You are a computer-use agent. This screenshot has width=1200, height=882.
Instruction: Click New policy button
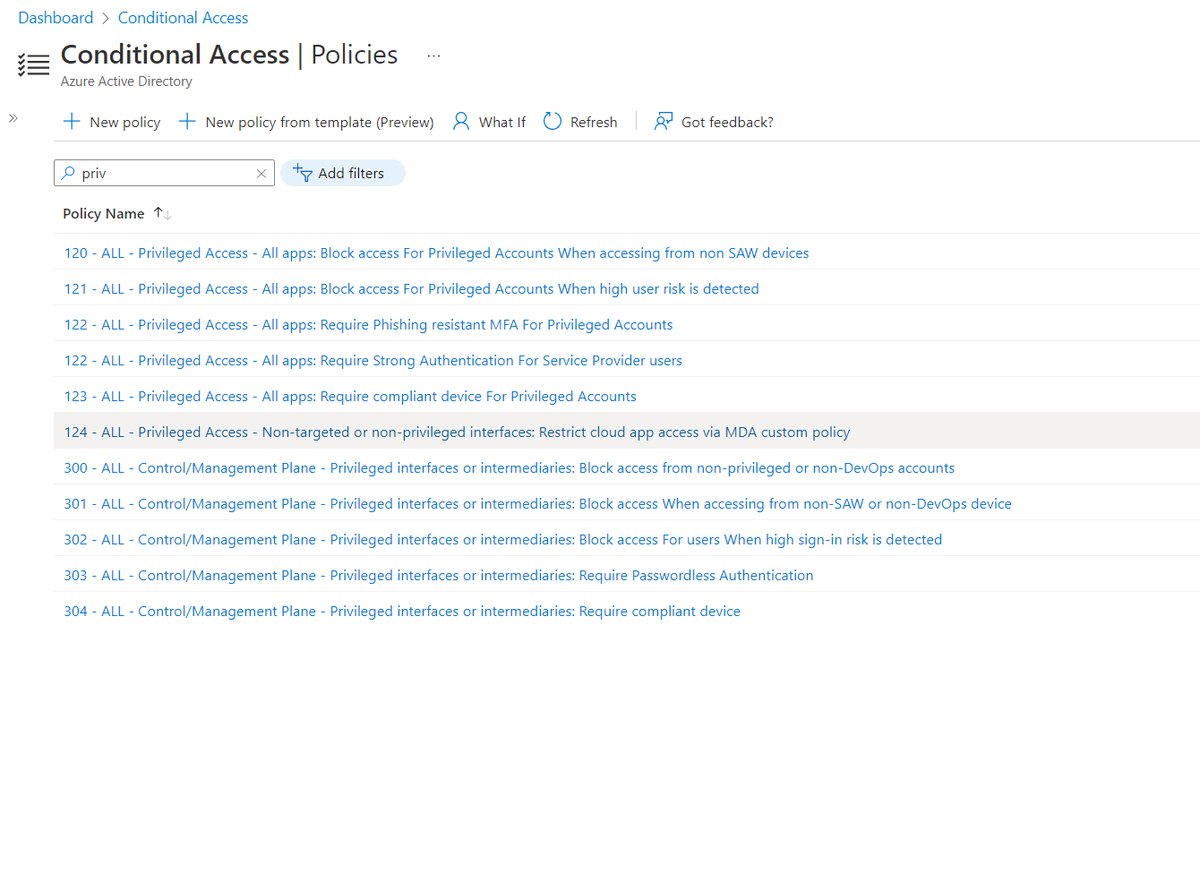click(112, 122)
